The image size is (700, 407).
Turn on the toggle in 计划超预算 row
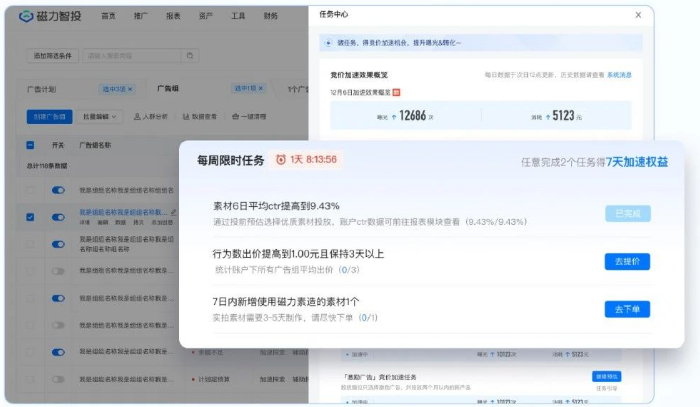(58, 379)
